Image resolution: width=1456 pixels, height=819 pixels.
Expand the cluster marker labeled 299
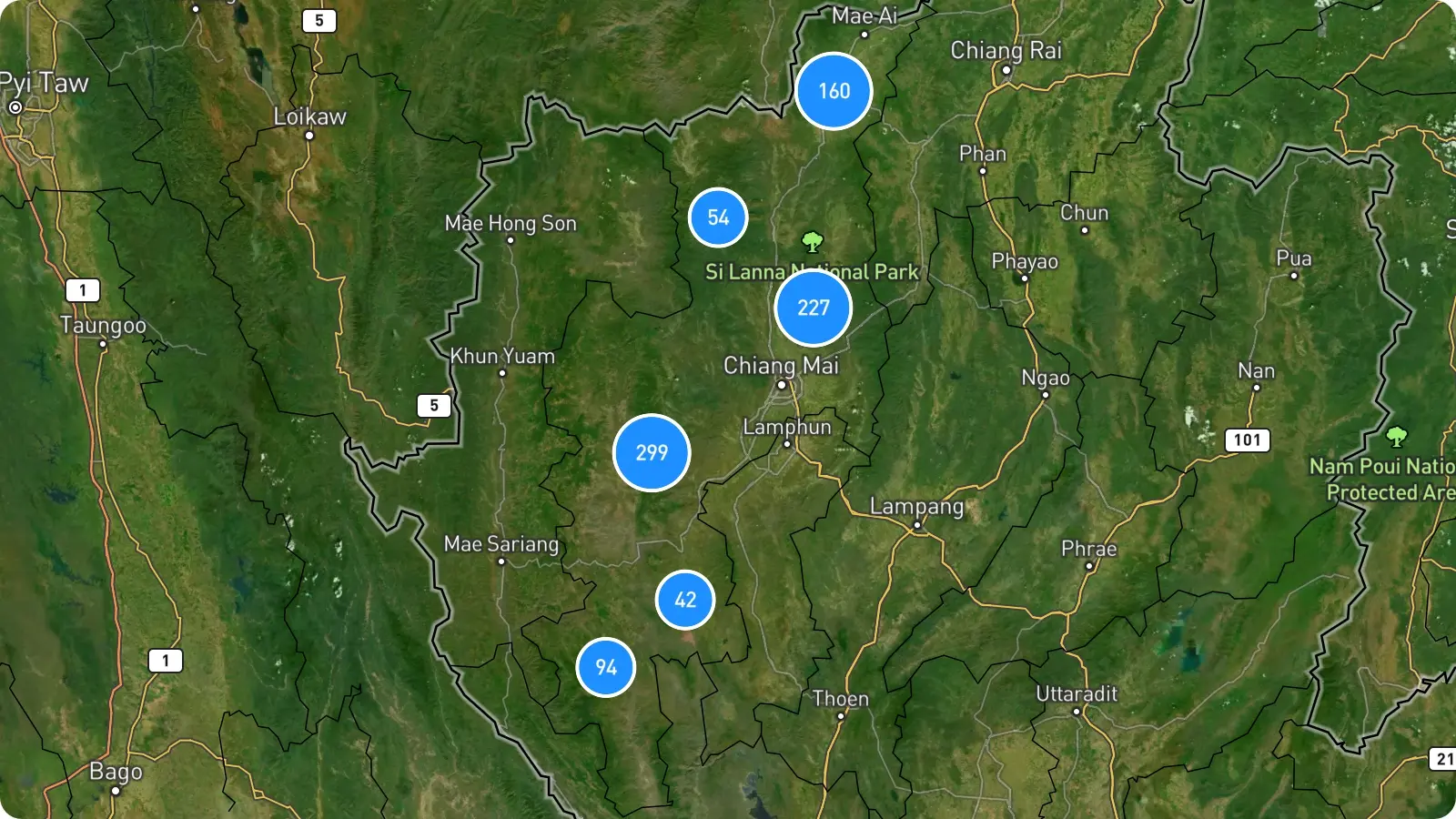(x=652, y=452)
